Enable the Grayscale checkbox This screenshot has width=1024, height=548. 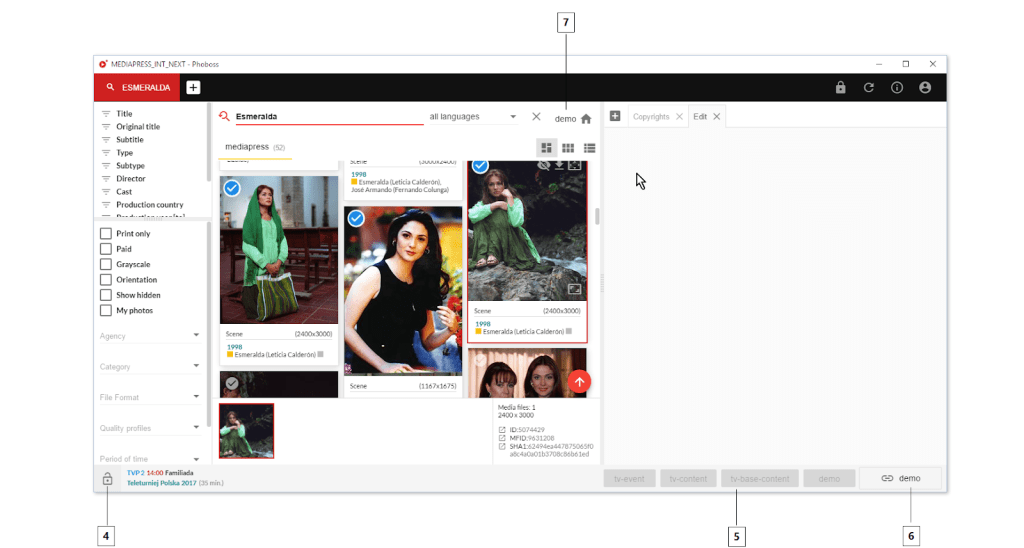tap(106, 265)
